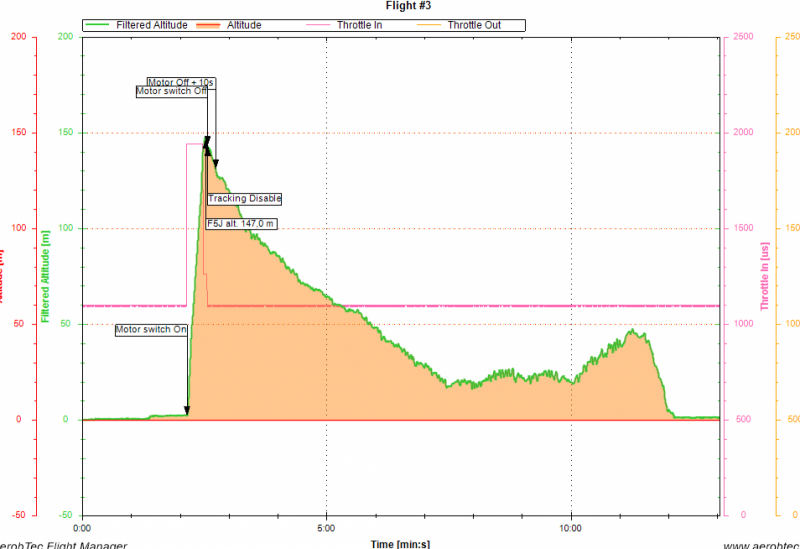The width and height of the screenshot is (800, 549).
Task: Select the Motor switch Off annotation label
Action: tap(171, 91)
